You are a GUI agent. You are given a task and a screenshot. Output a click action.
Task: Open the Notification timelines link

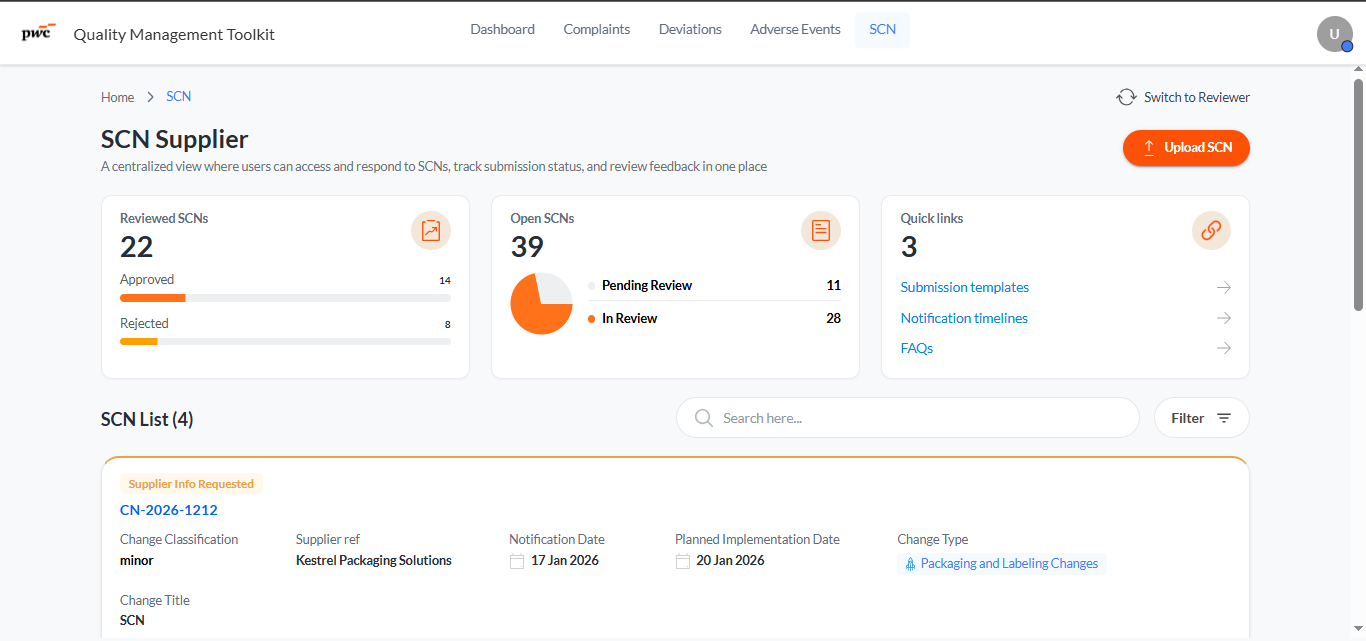point(964,318)
